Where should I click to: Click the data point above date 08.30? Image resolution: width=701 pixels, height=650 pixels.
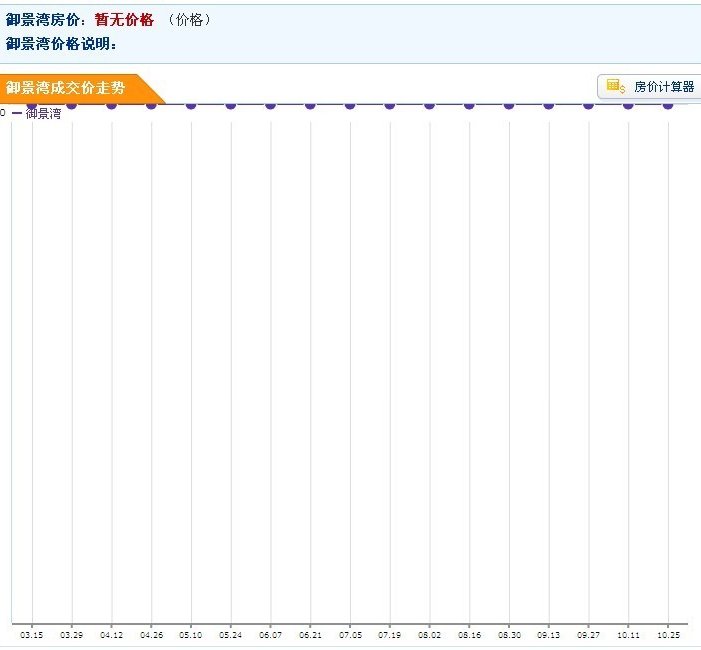pyautogui.click(x=509, y=105)
